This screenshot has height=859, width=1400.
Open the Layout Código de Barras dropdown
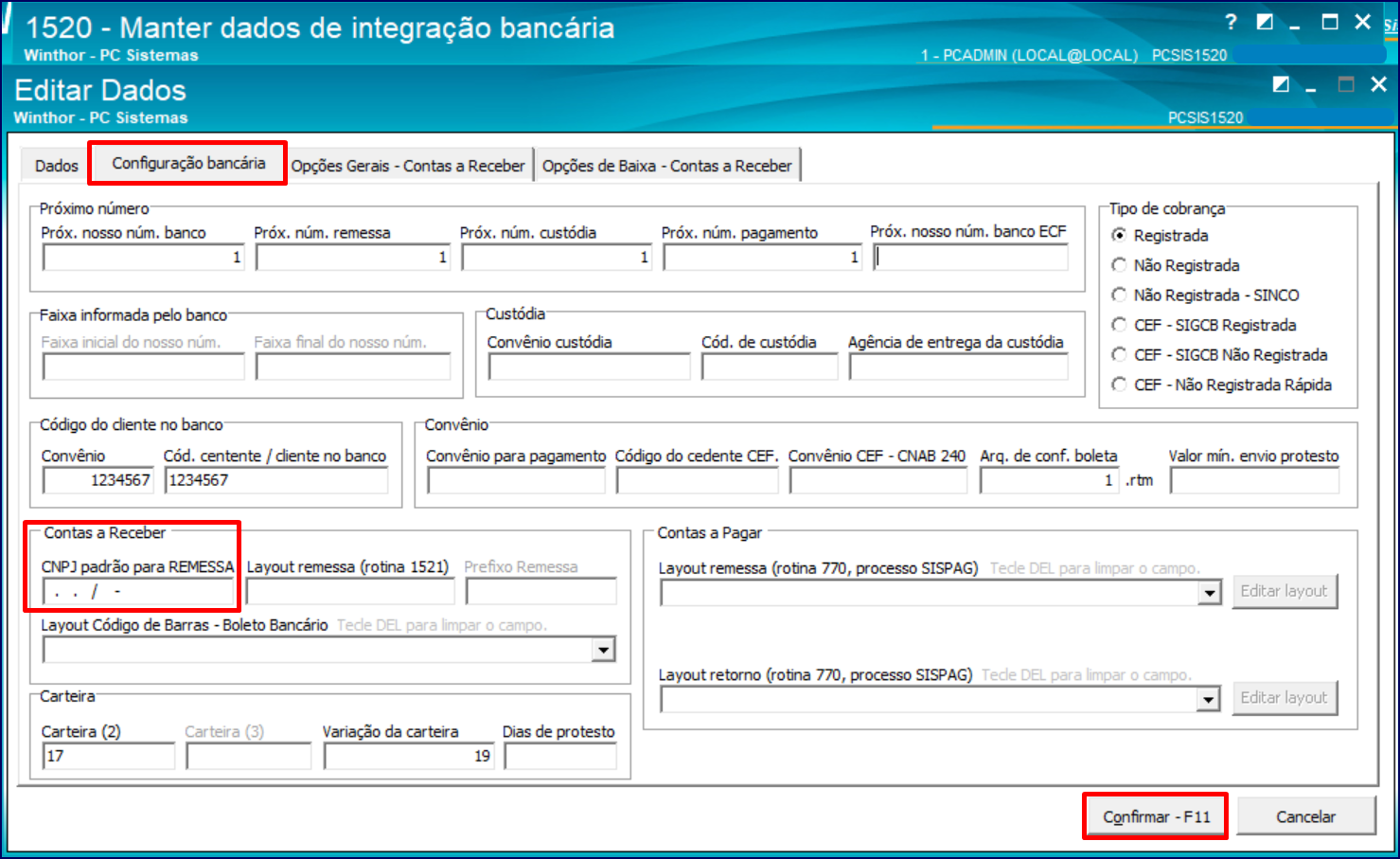603,649
